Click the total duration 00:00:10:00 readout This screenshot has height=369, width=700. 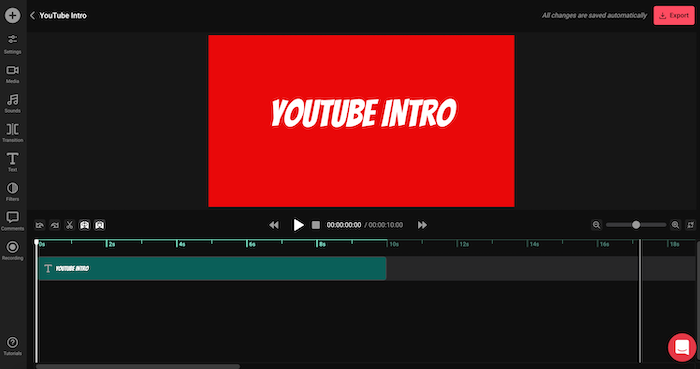(386, 225)
